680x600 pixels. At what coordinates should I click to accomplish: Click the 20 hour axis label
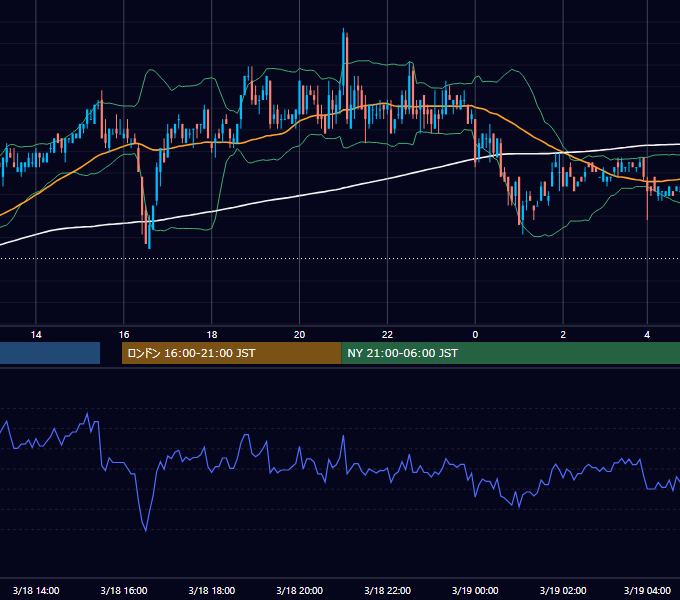299,335
